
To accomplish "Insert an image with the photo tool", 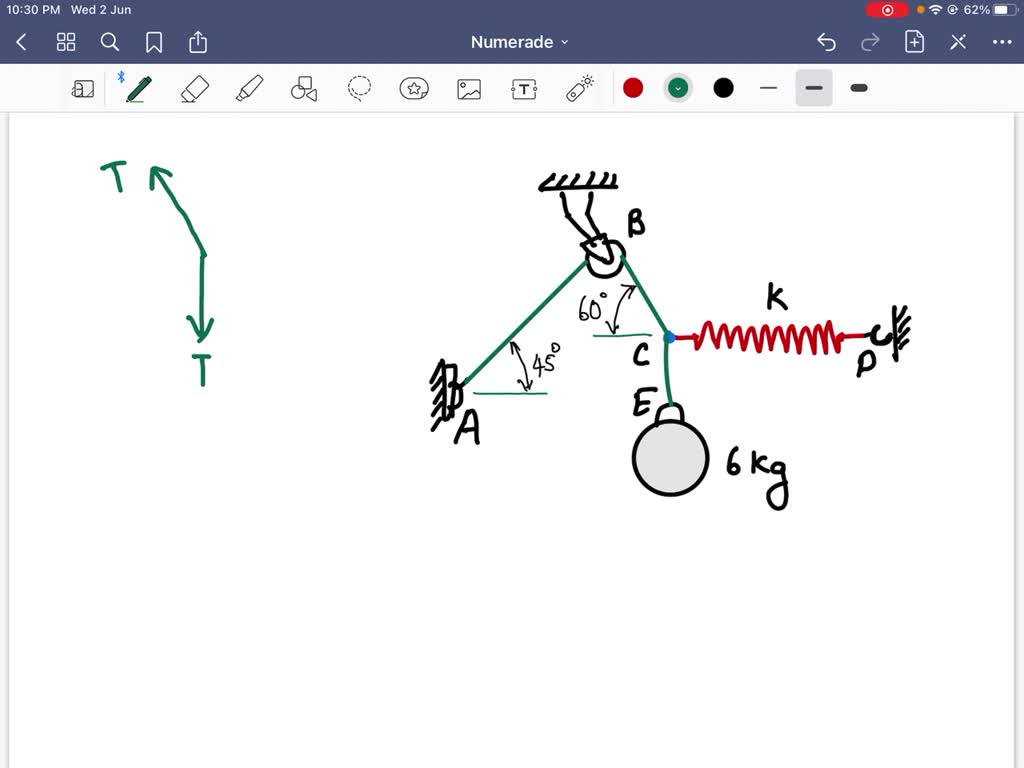I will [468, 88].
